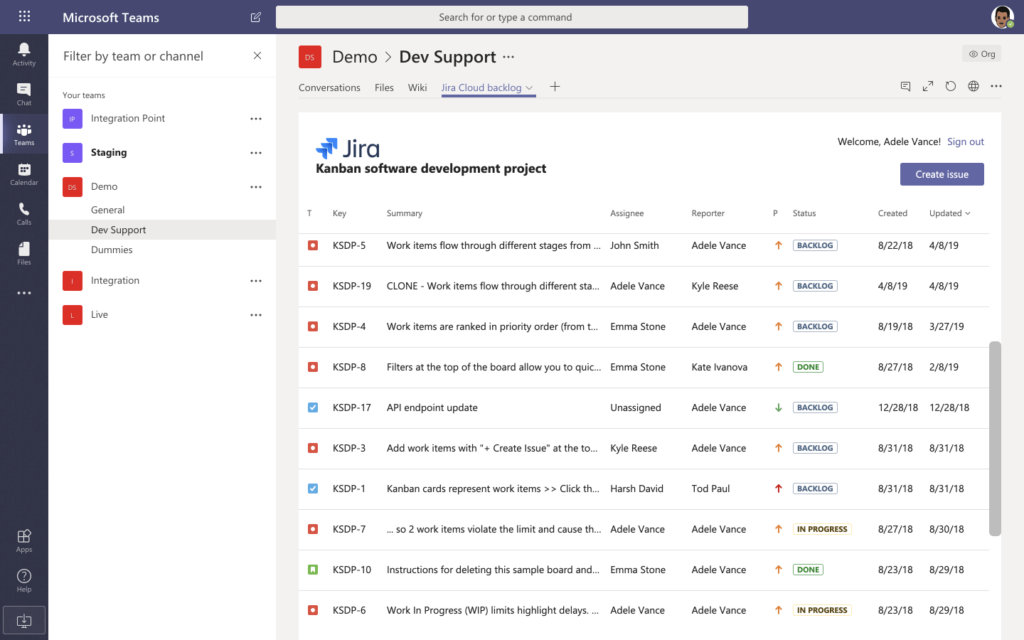1024x640 pixels.
Task: Click the bug type icon for KSDP-5
Action: (313, 246)
